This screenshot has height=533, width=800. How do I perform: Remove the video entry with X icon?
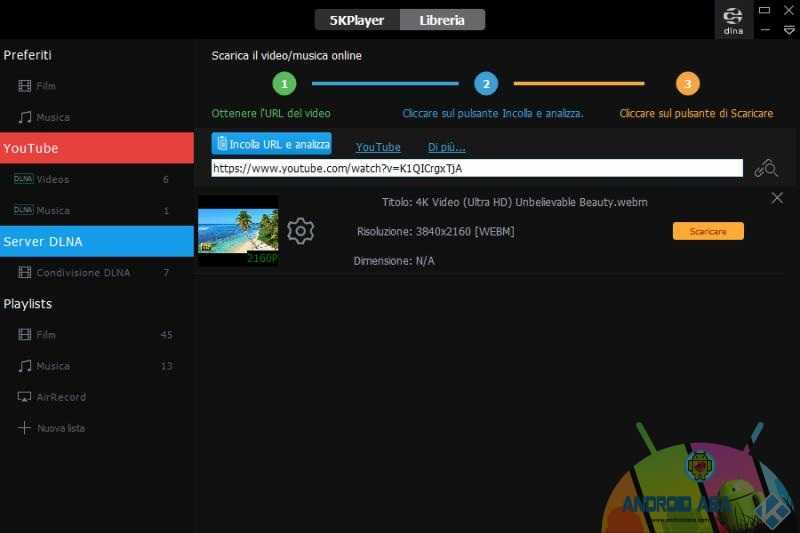[x=777, y=198]
